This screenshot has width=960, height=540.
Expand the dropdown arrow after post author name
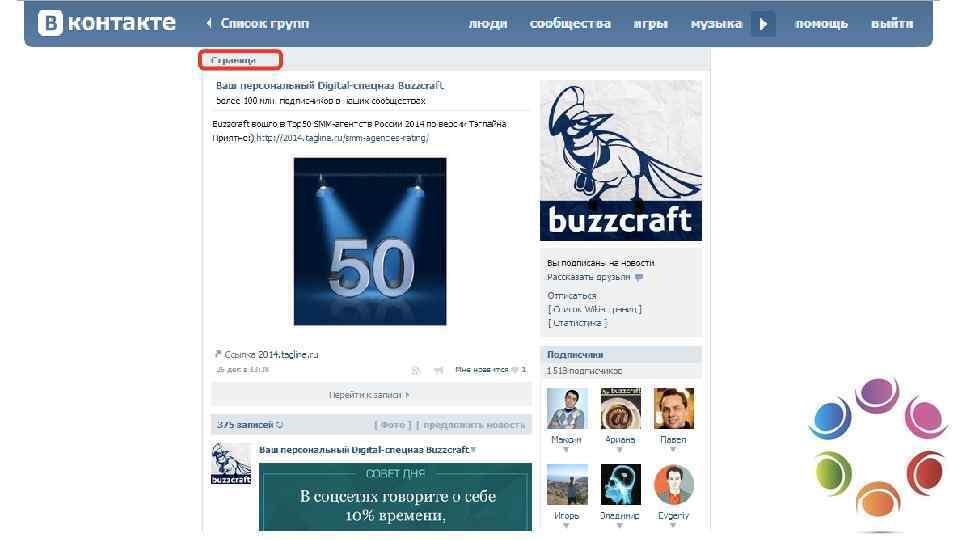[473, 450]
